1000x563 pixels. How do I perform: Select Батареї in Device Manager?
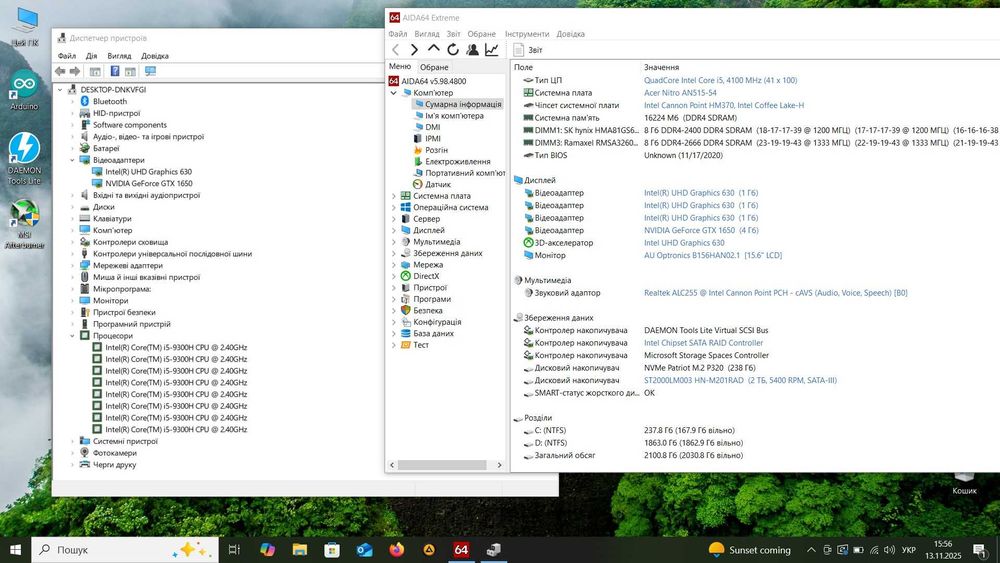pyautogui.click(x=106, y=149)
